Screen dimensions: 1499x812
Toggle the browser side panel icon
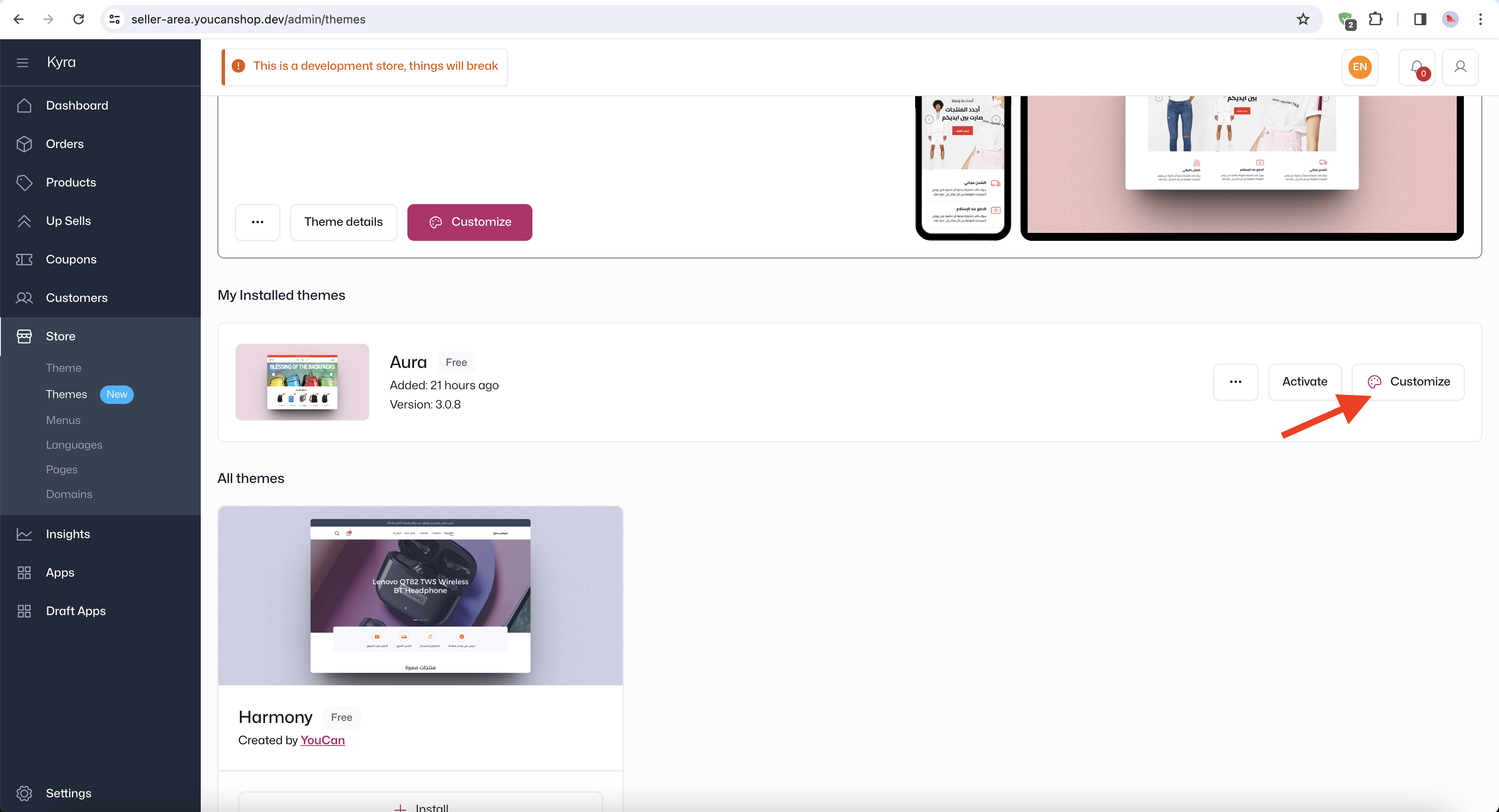(1420, 19)
